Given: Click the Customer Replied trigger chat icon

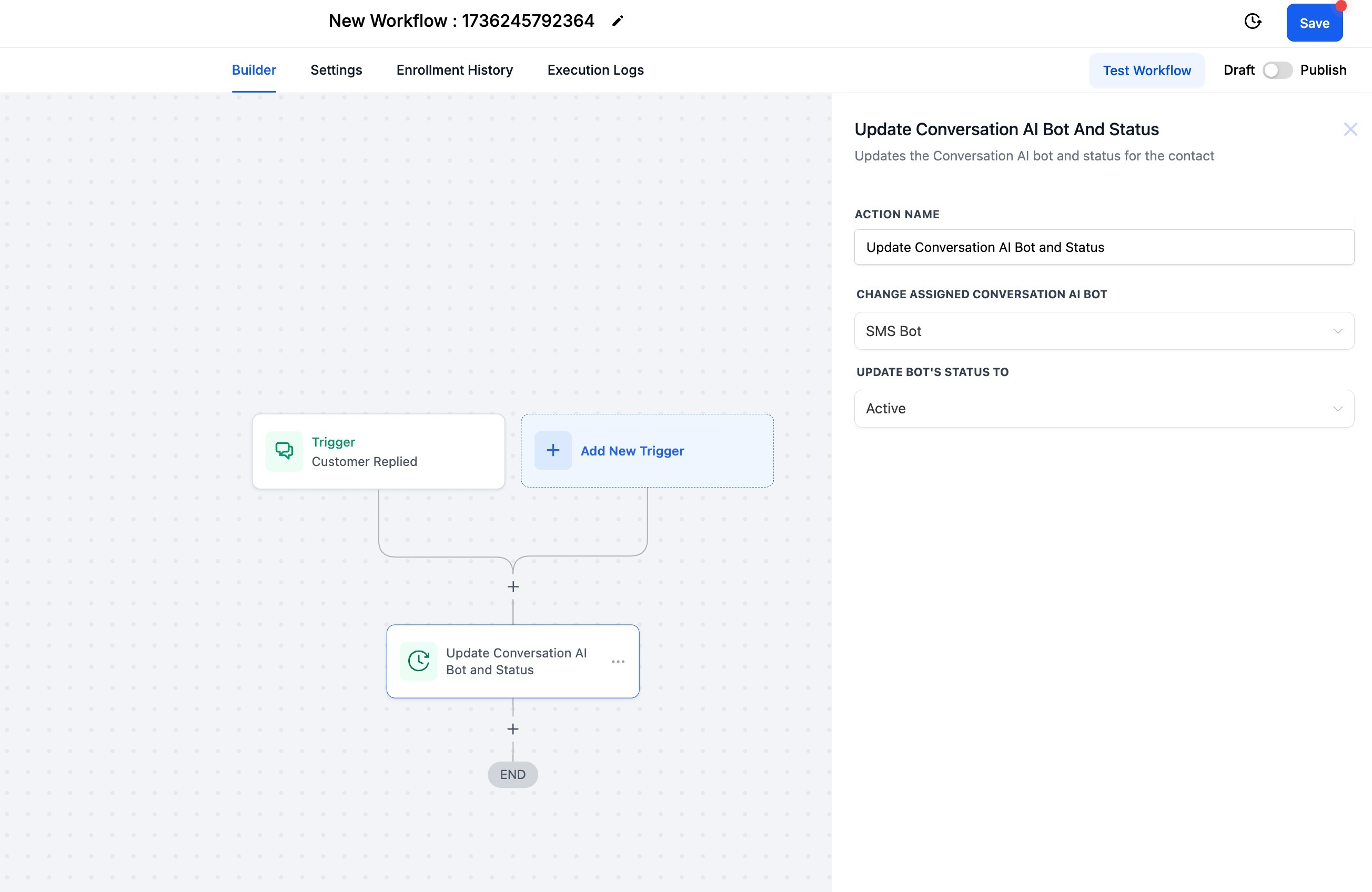Looking at the screenshot, I should 284,451.
